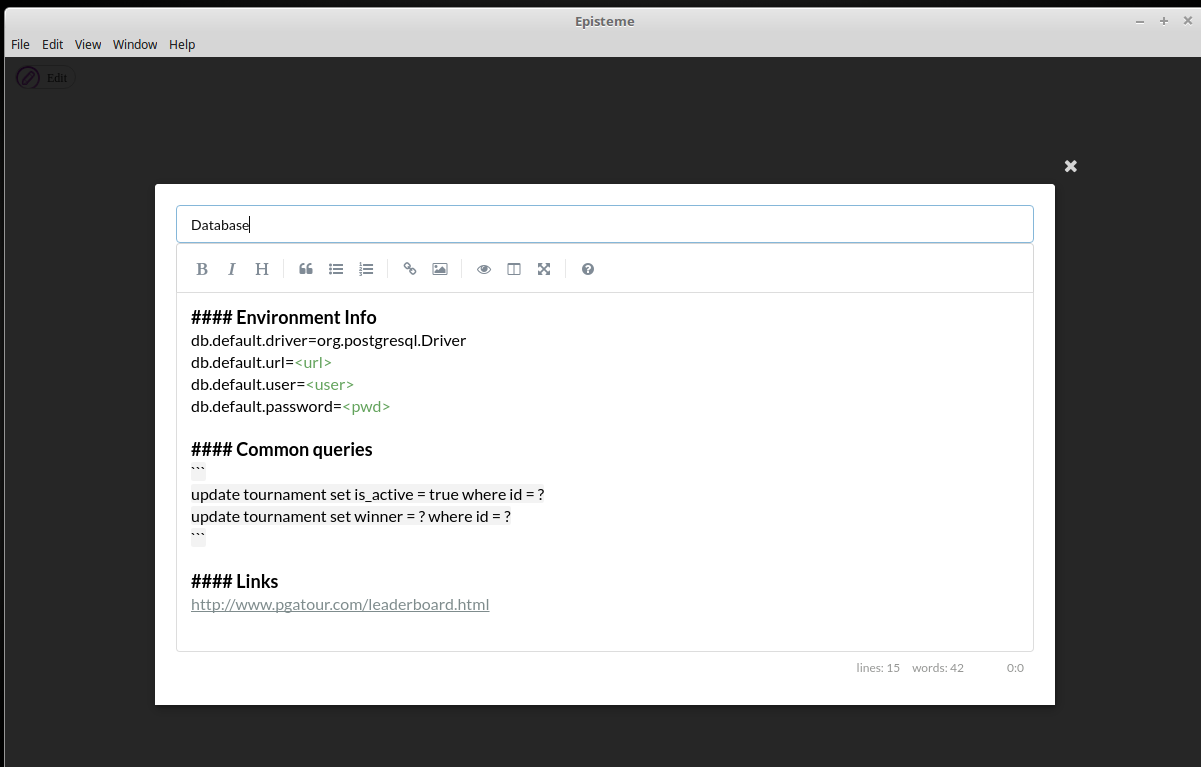Insert an image using the picture icon
This screenshot has height=767, width=1201.
click(440, 269)
